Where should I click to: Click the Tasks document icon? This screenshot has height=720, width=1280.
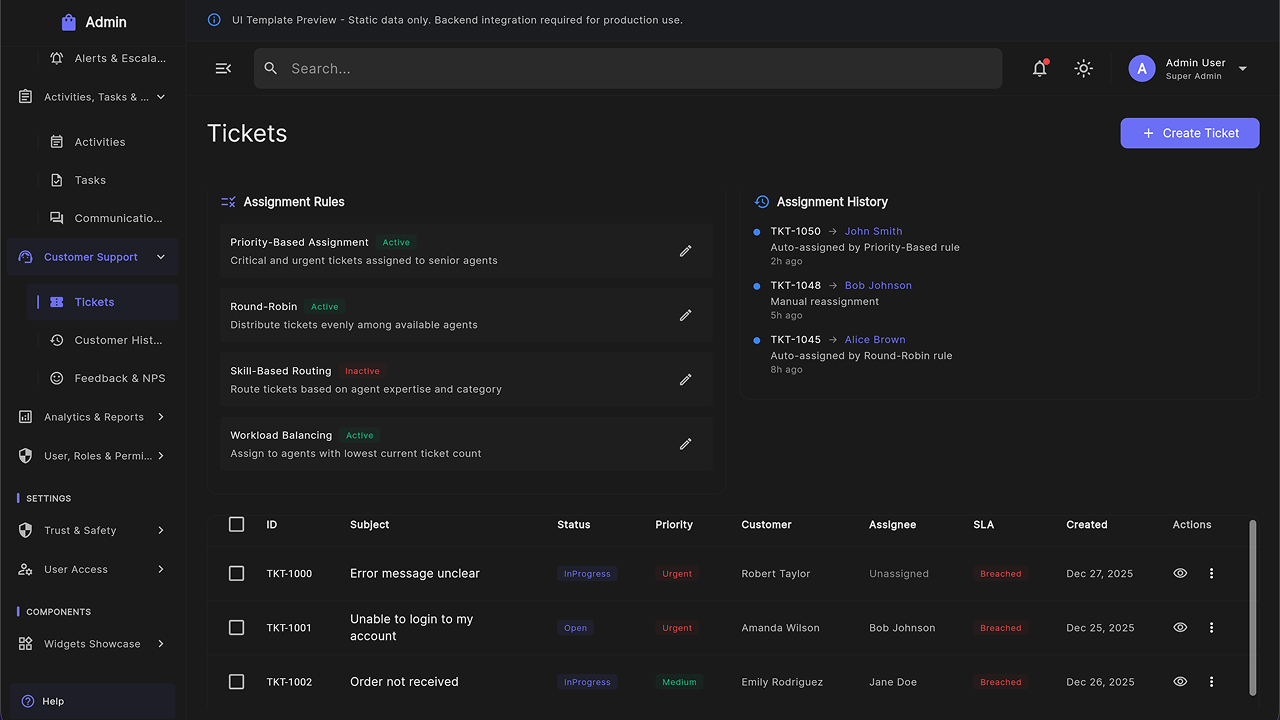pos(57,180)
